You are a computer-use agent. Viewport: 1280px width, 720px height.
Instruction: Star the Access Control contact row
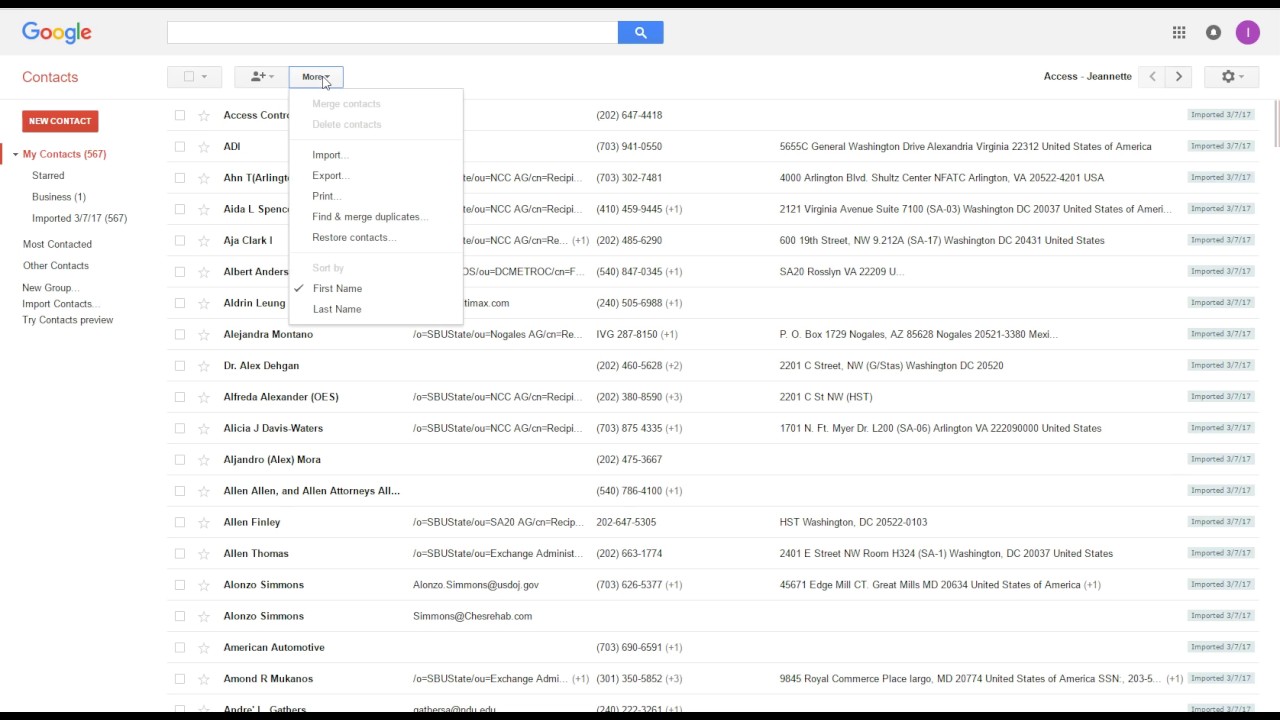204,116
